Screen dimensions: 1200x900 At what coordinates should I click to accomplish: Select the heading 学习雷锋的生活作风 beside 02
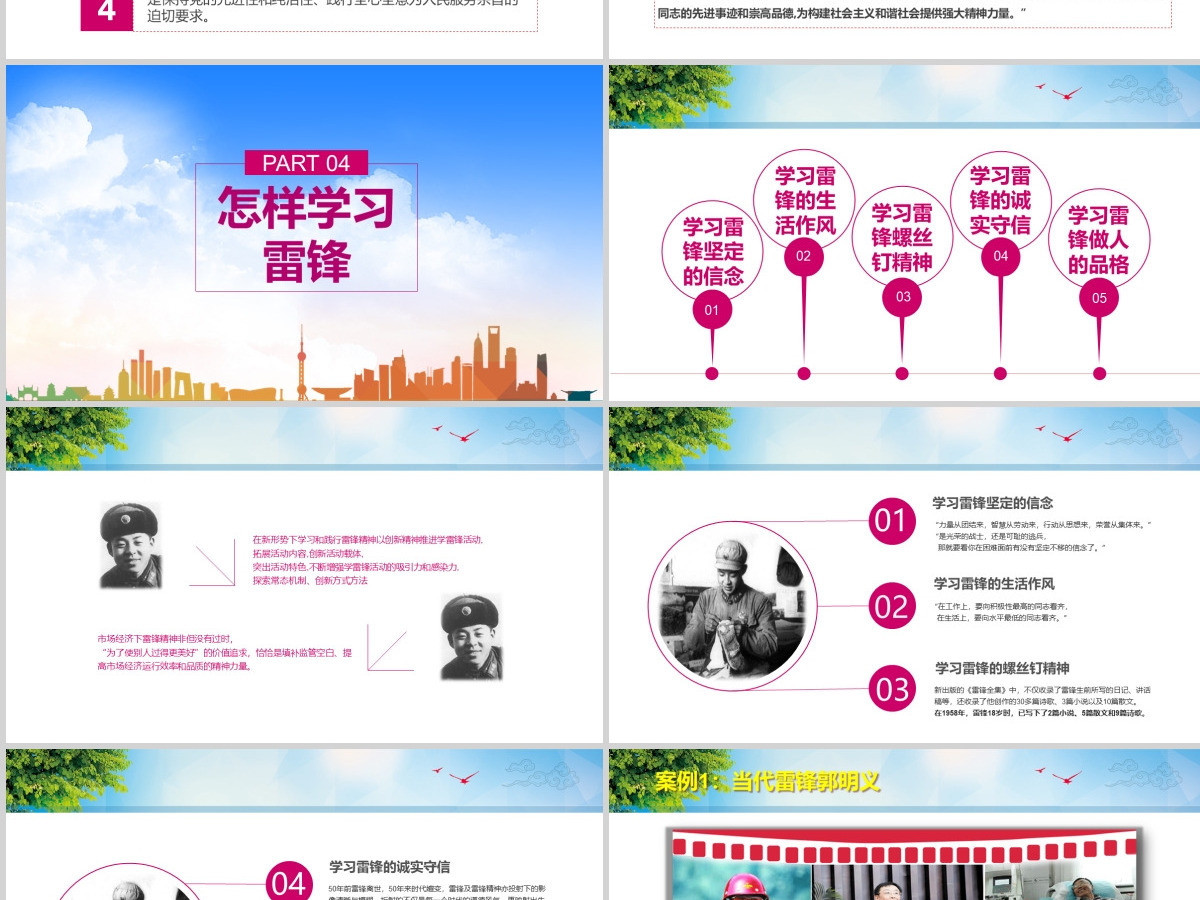click(994, 583)
